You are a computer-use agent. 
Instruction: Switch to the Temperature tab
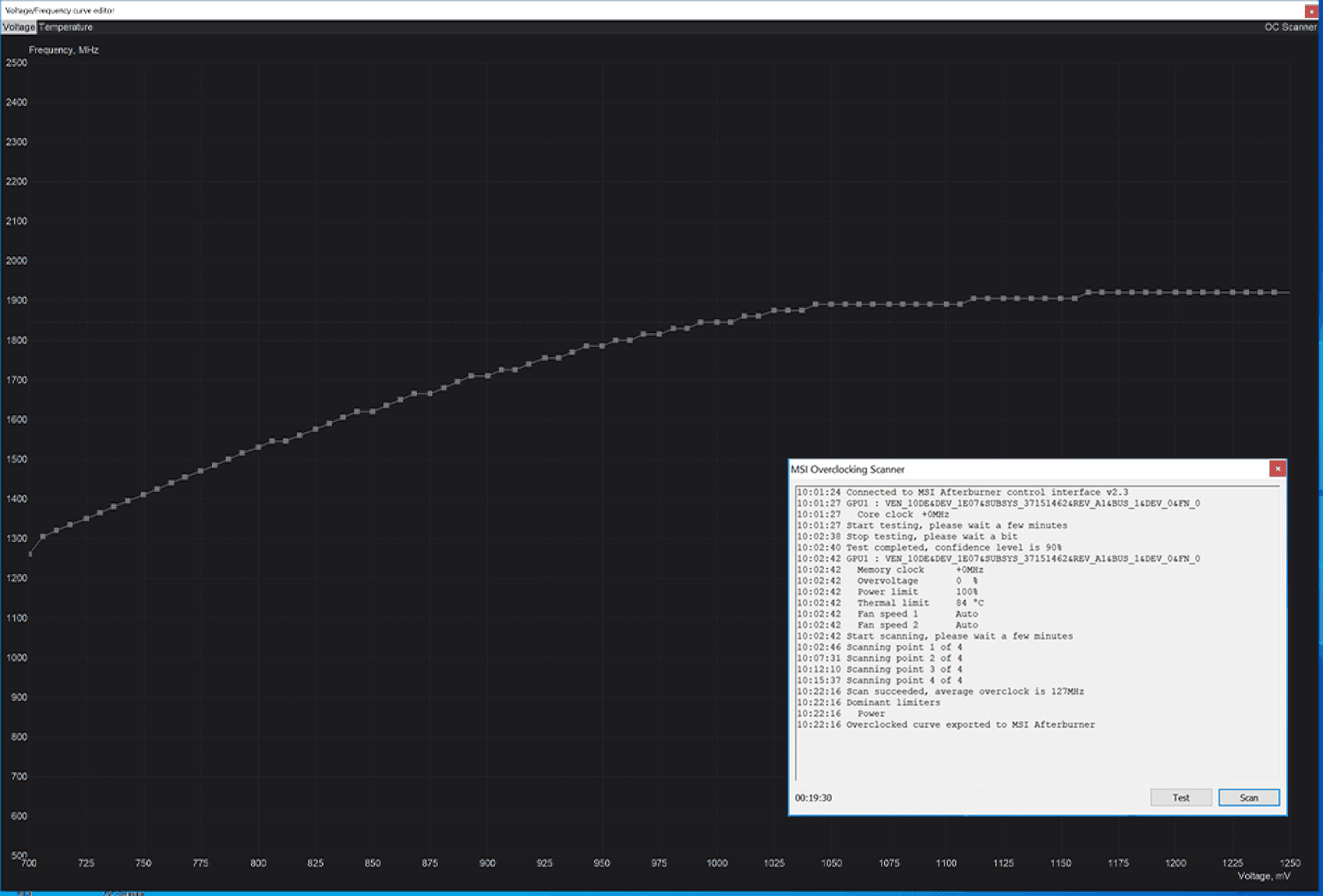click(x=66, y=27)
